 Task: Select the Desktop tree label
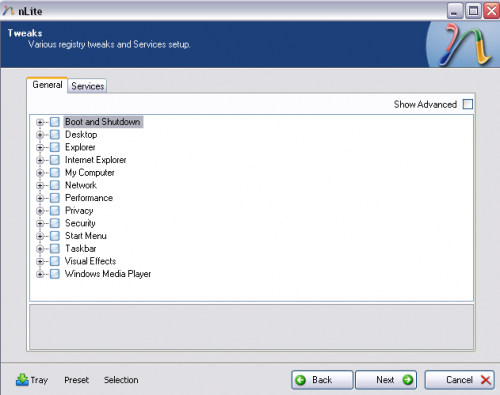(x=81, y=135)
